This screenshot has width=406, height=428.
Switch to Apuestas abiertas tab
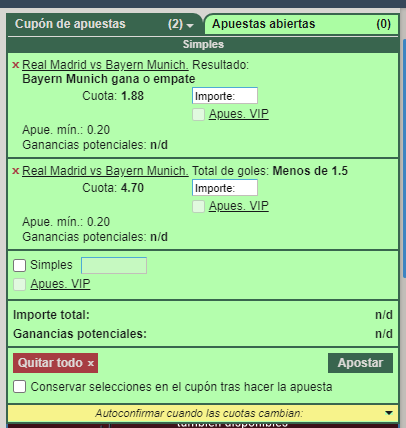tap(301, 24)
